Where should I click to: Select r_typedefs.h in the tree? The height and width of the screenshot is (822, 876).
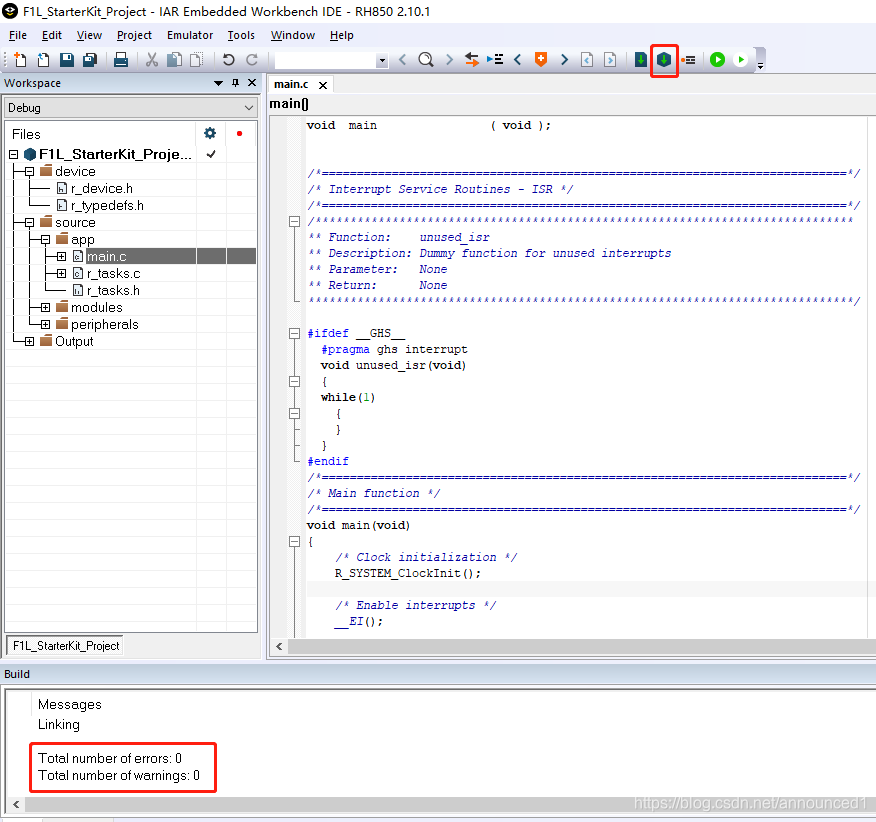click(107, 206)
